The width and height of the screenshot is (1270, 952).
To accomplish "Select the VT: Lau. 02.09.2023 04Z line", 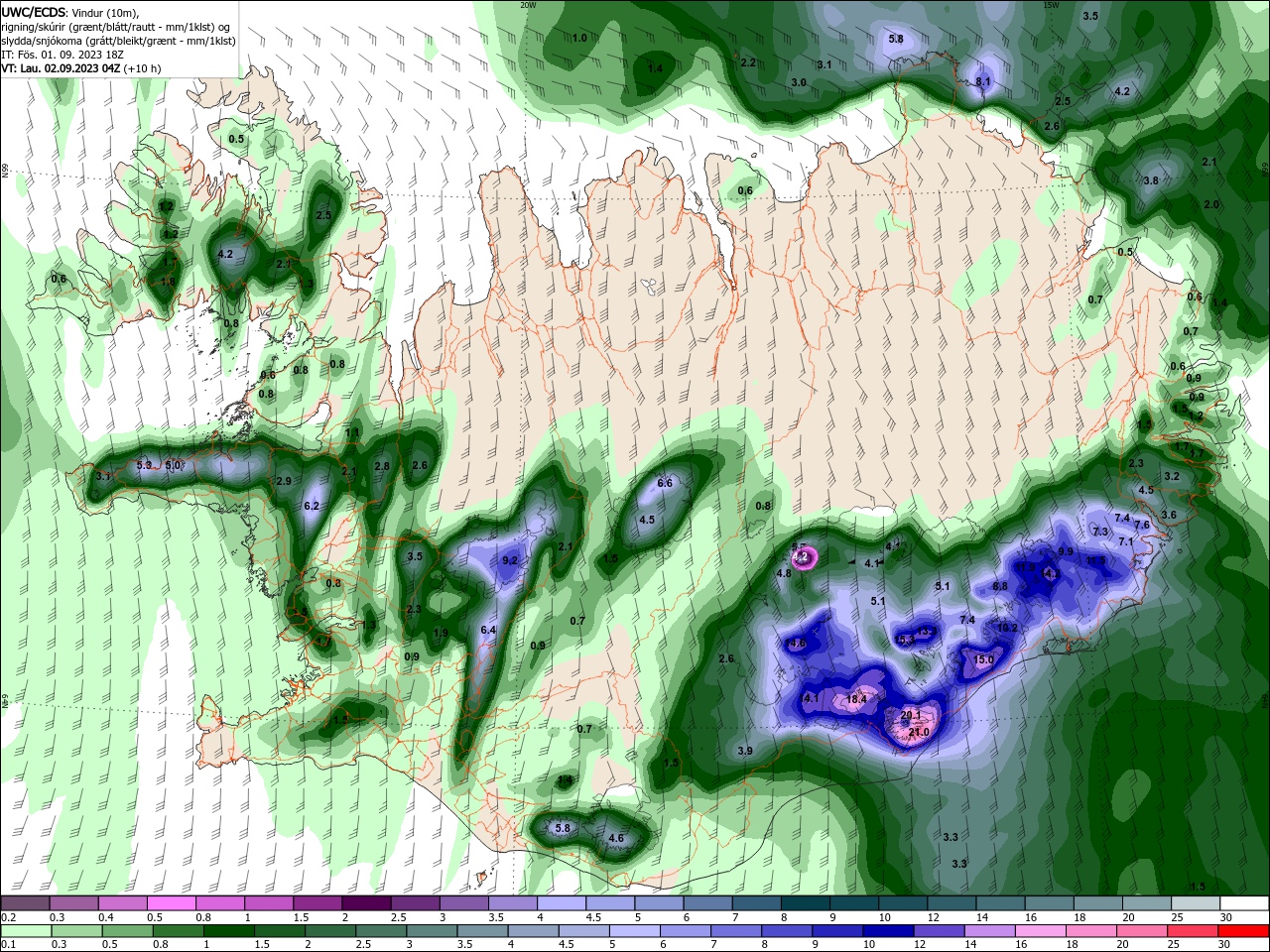I will [61, 68].
